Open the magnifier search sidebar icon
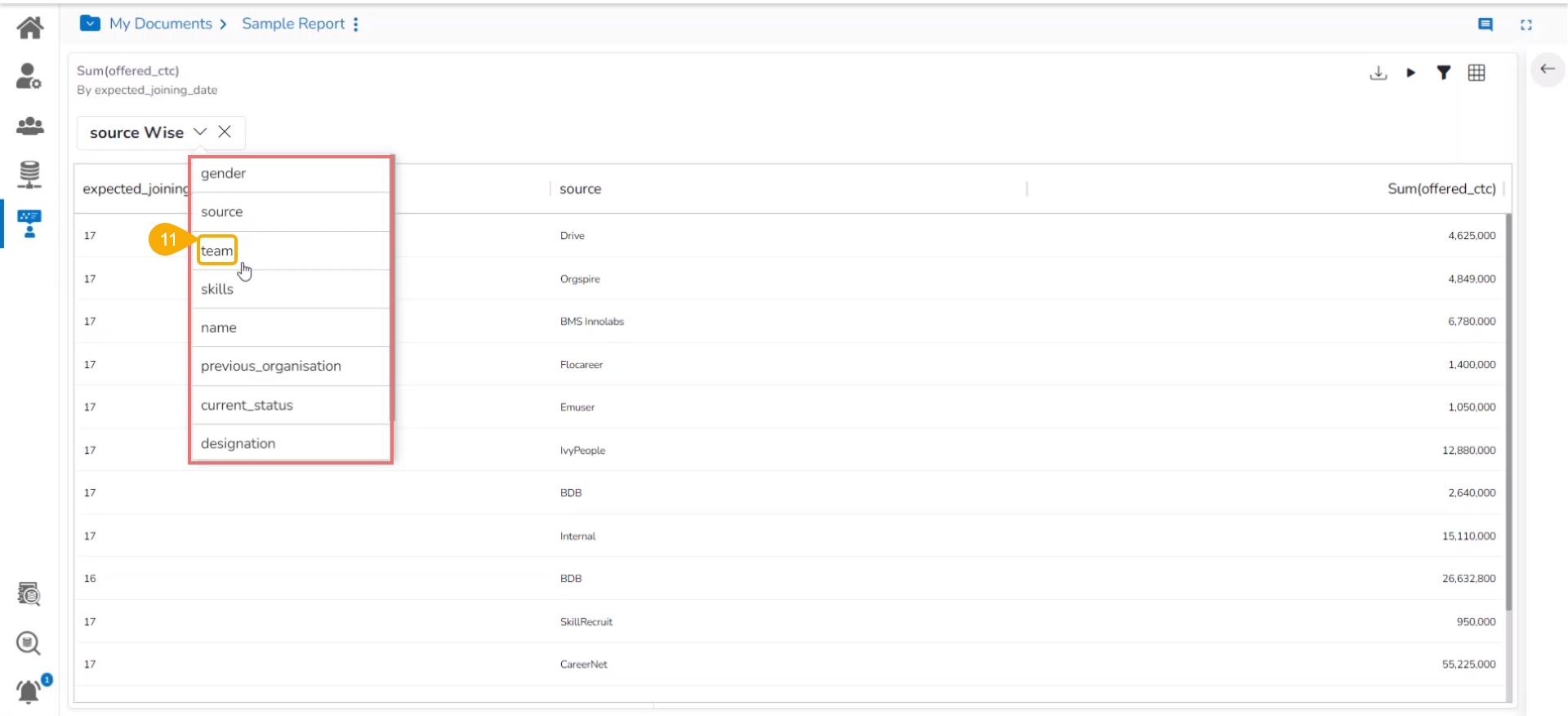 (29, 643)
